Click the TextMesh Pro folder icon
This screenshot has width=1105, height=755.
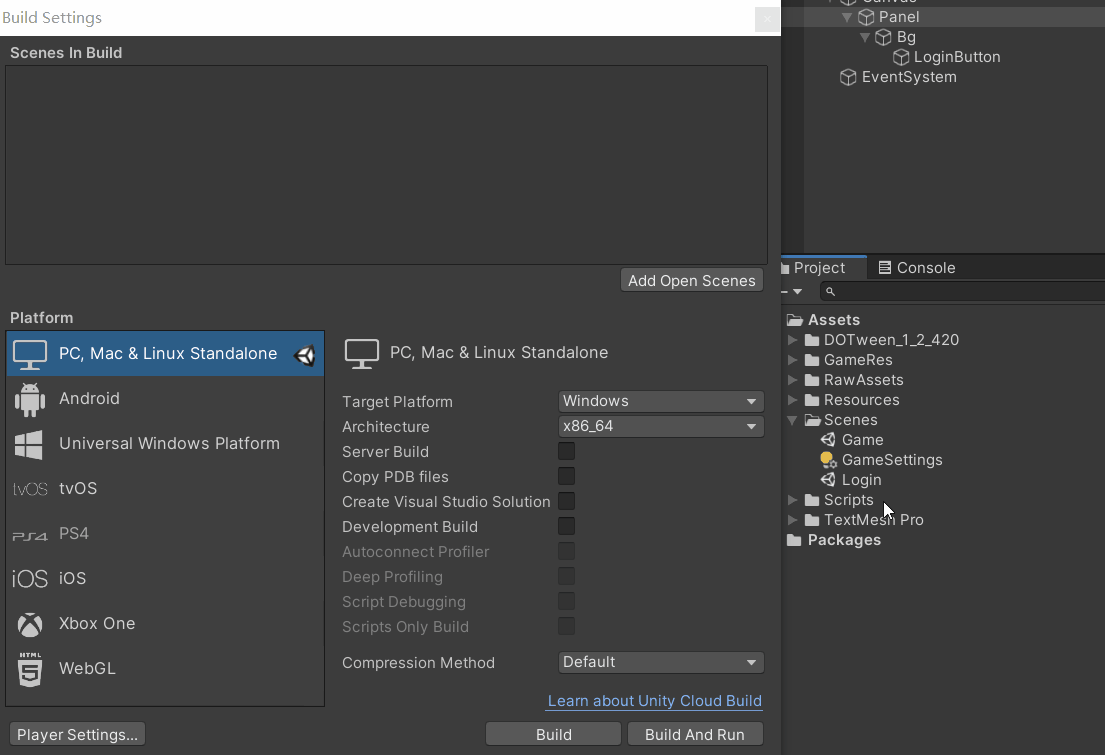[812, 520]
